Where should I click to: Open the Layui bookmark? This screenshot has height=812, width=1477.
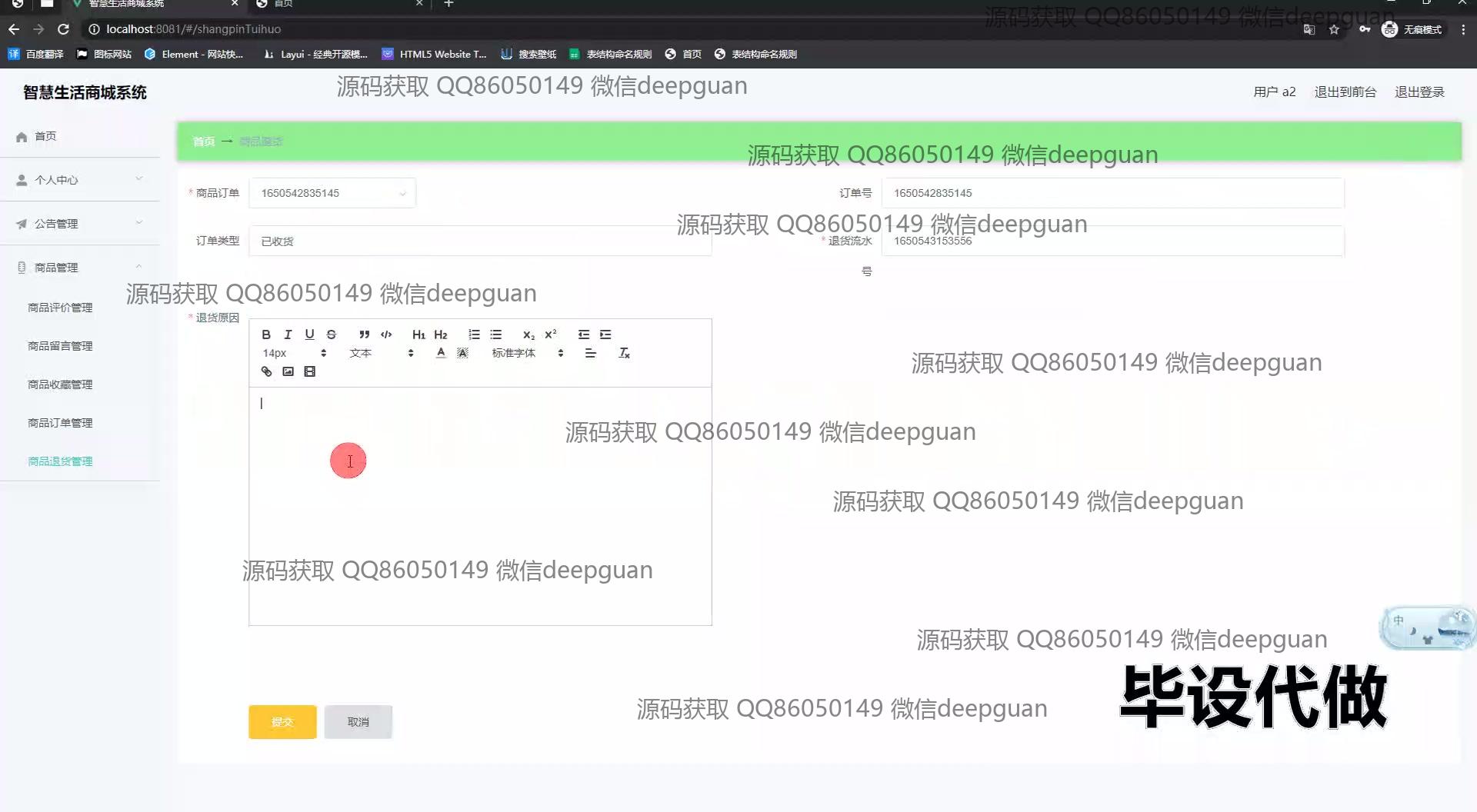tap(315, 54)
